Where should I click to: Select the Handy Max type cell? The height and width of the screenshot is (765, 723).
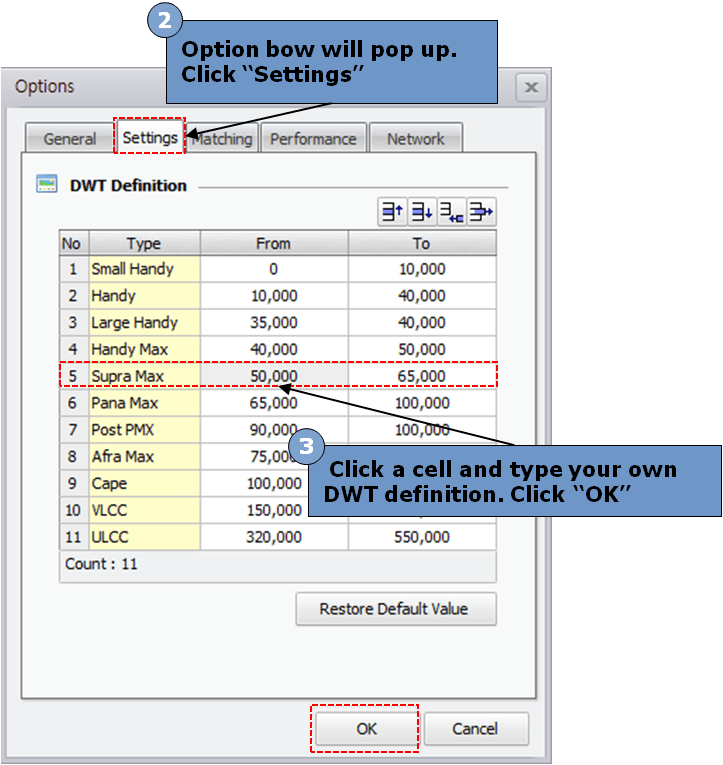point(144,349)
